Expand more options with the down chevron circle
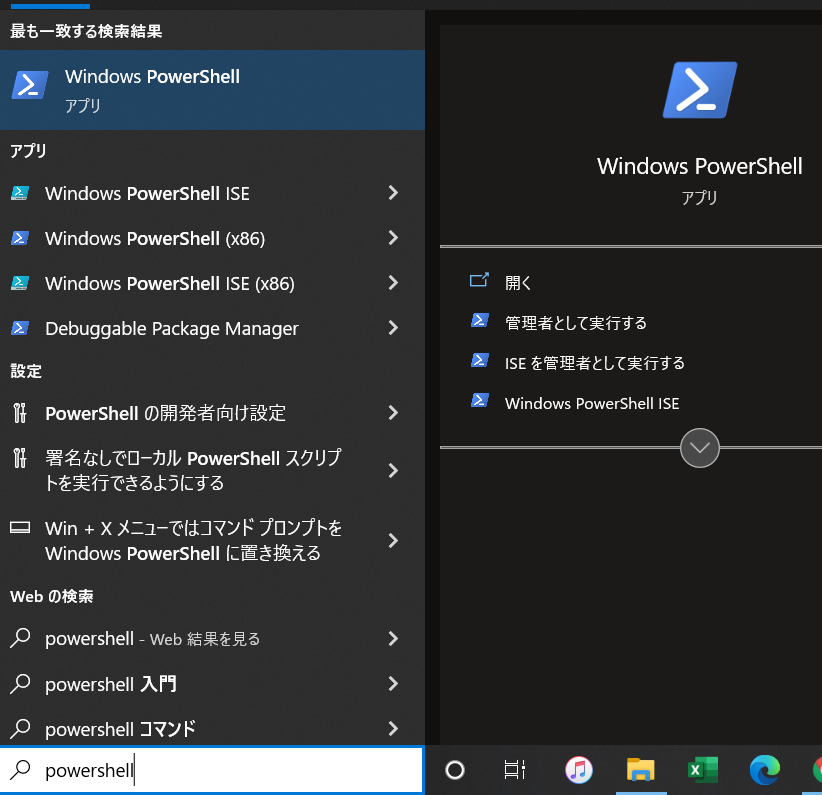The width and height of the screenshot is (822, 795). (699, 448)
